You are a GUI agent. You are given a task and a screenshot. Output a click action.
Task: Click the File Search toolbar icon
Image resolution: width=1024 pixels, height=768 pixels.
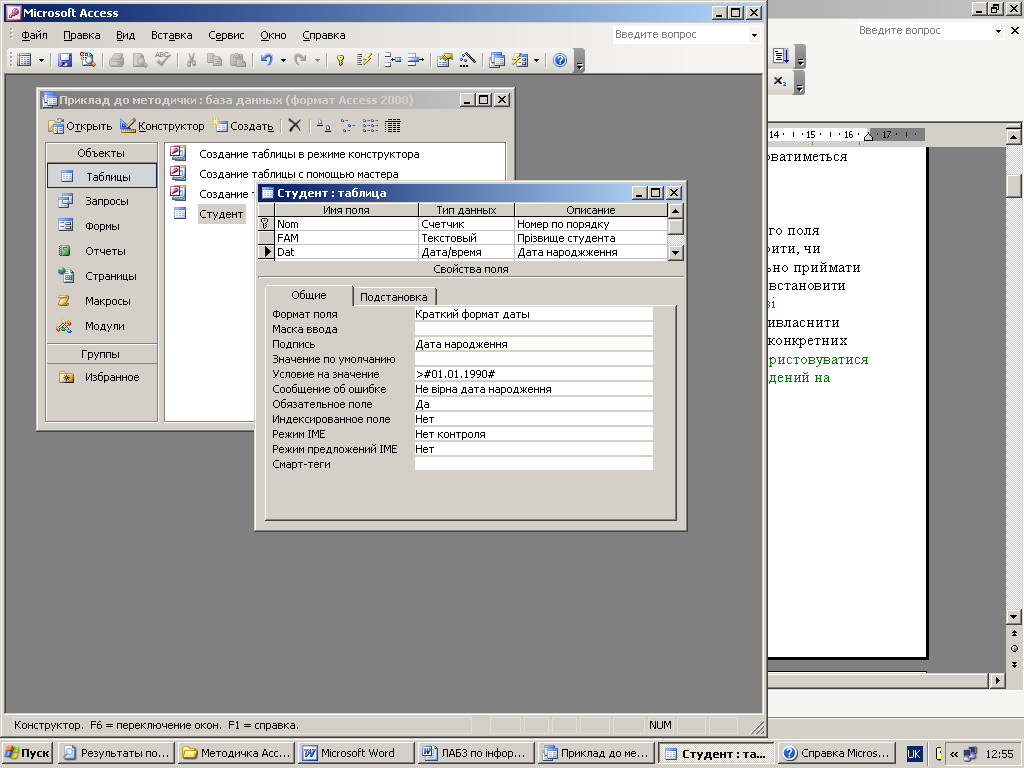87,60
